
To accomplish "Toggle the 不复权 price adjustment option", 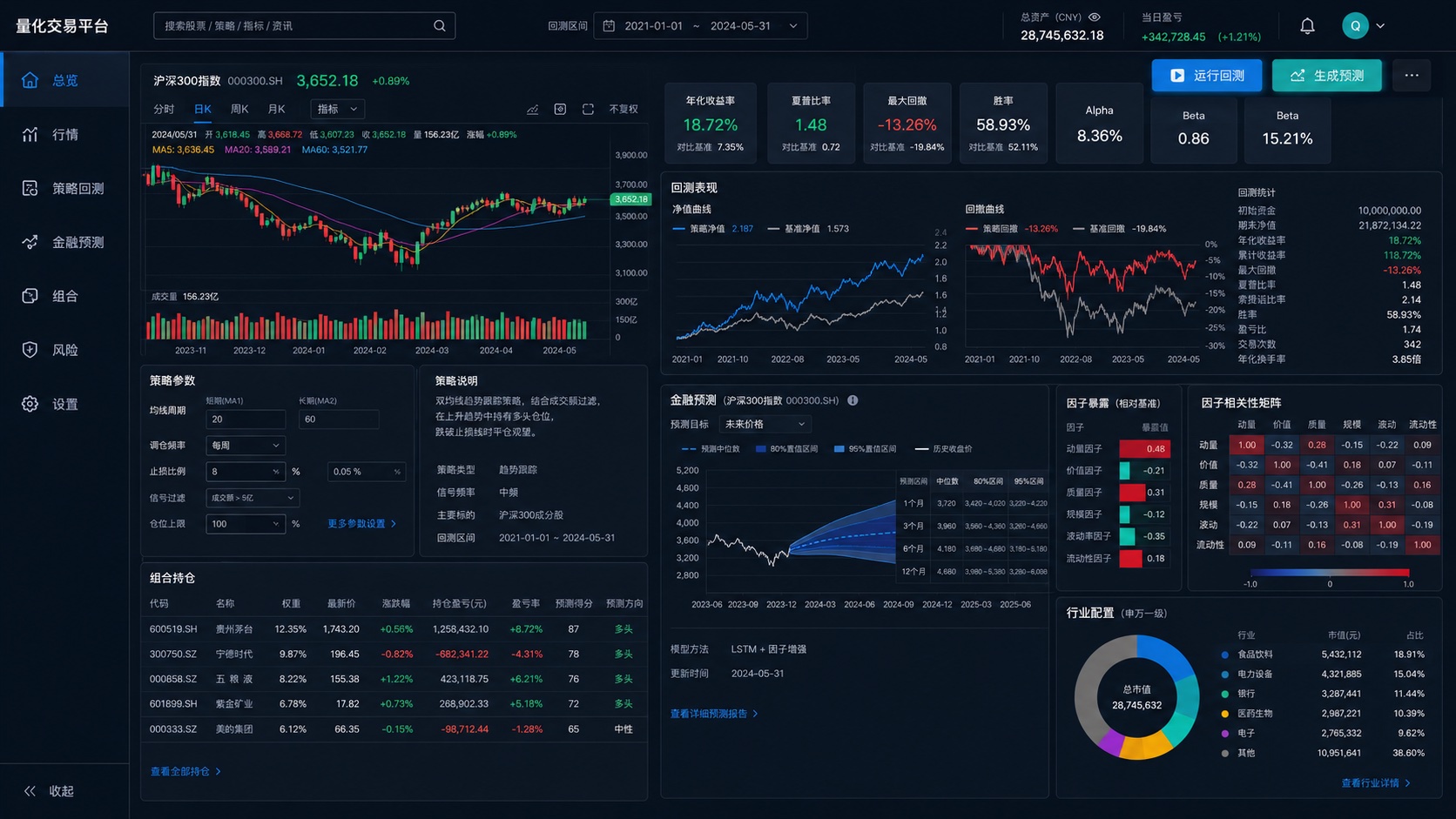I will (624, 109).
